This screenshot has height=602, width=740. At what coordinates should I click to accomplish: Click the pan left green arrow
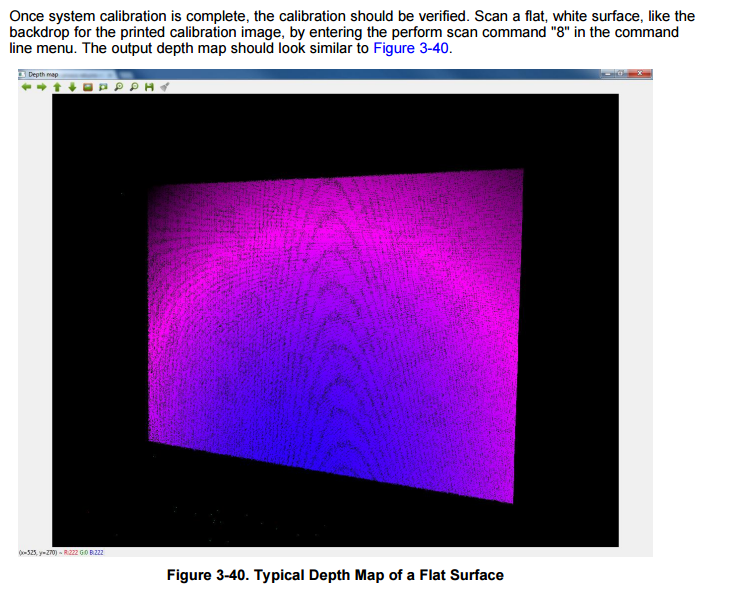point(26,87)
